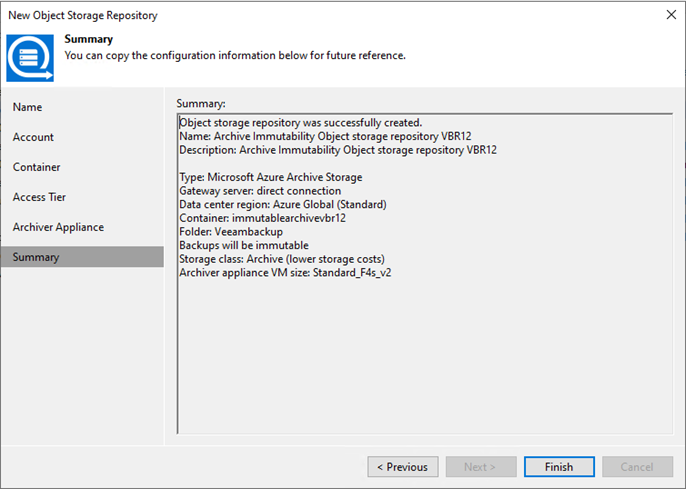Click the greyed-out Cancel button

(x=637, y=467)
